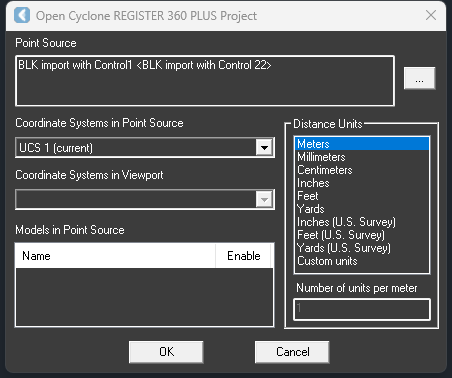Select Yards (U.S. Survey) unit
Viewport: 452px width, 378px height.
(x=362, y=248)
